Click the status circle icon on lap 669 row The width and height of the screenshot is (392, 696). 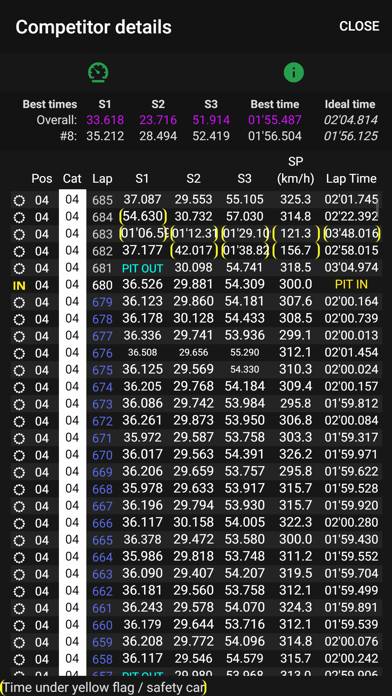[19, 472]
